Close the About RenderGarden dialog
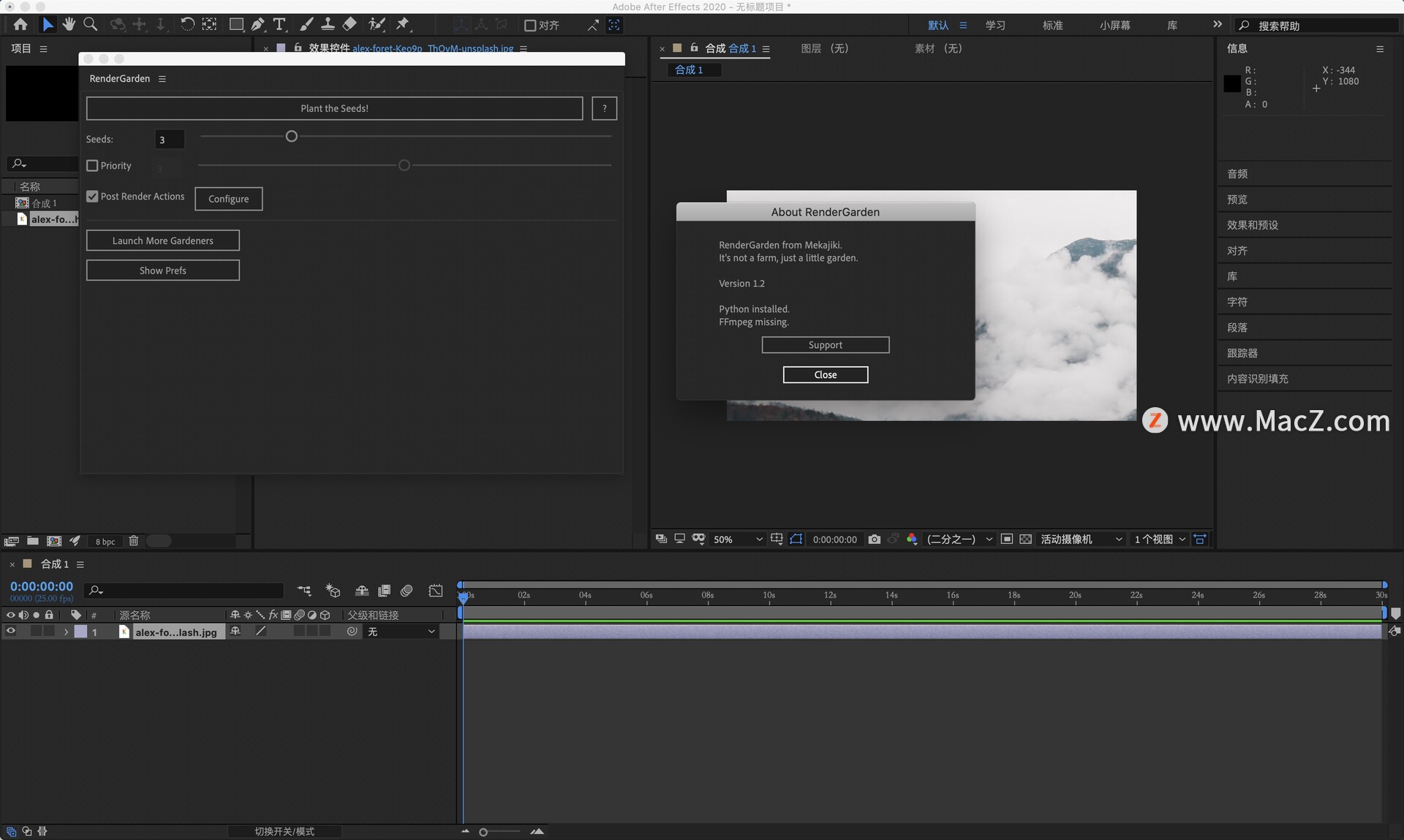Screen dimensions: 1404x840 (x=826, y=375)
